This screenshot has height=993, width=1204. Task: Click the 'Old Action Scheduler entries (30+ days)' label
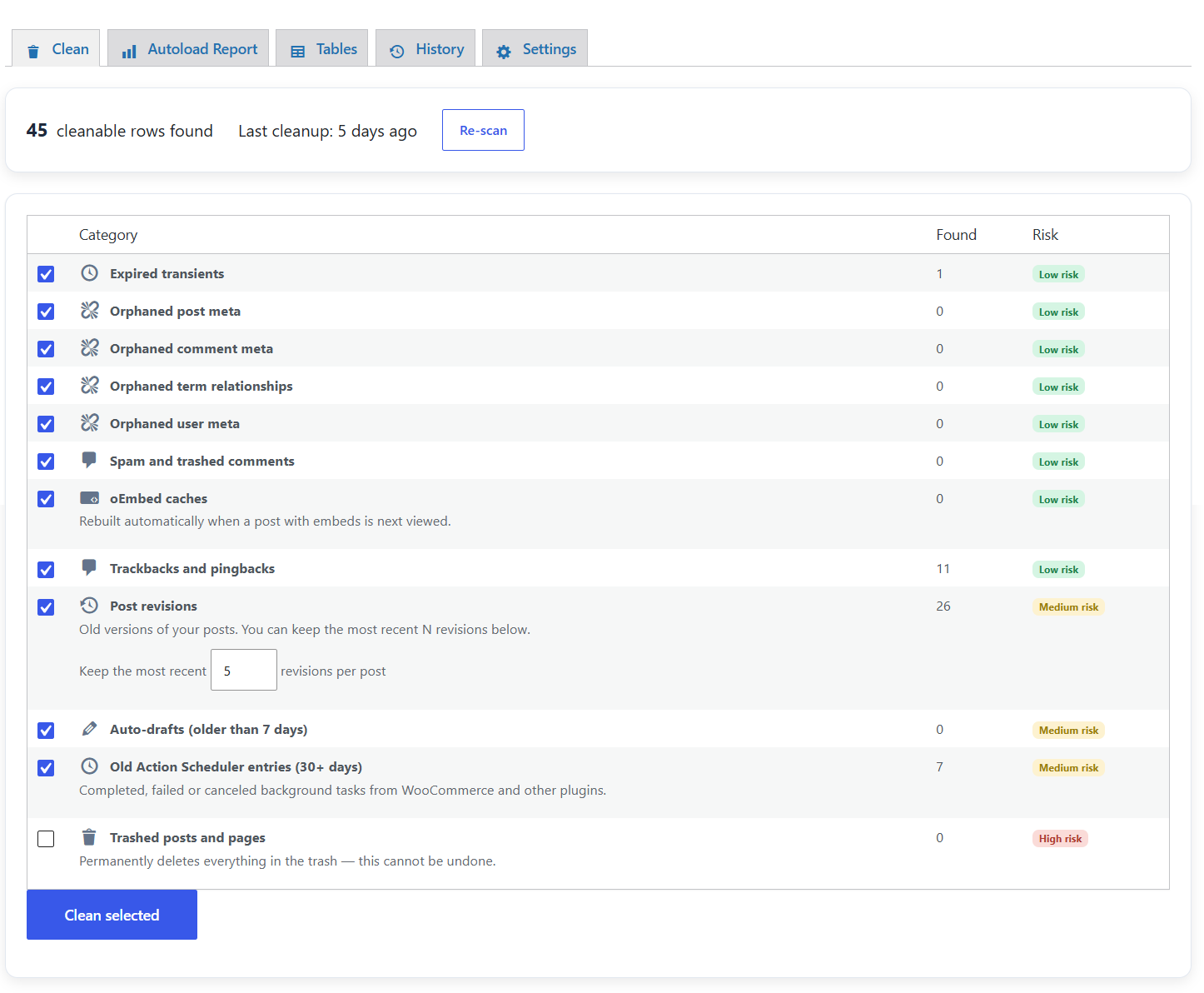tap(236, 766)
